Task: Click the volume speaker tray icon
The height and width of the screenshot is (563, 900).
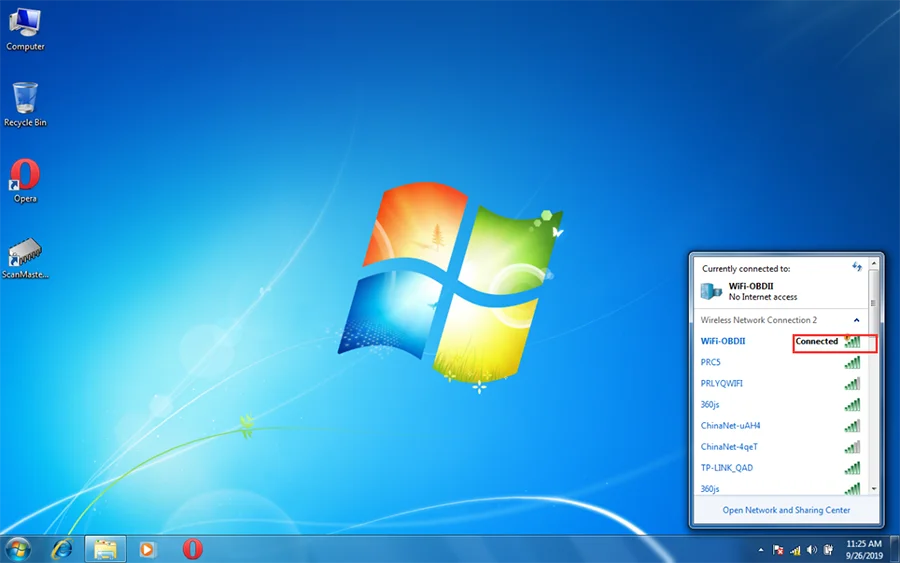Action: (x=812, y=550)
